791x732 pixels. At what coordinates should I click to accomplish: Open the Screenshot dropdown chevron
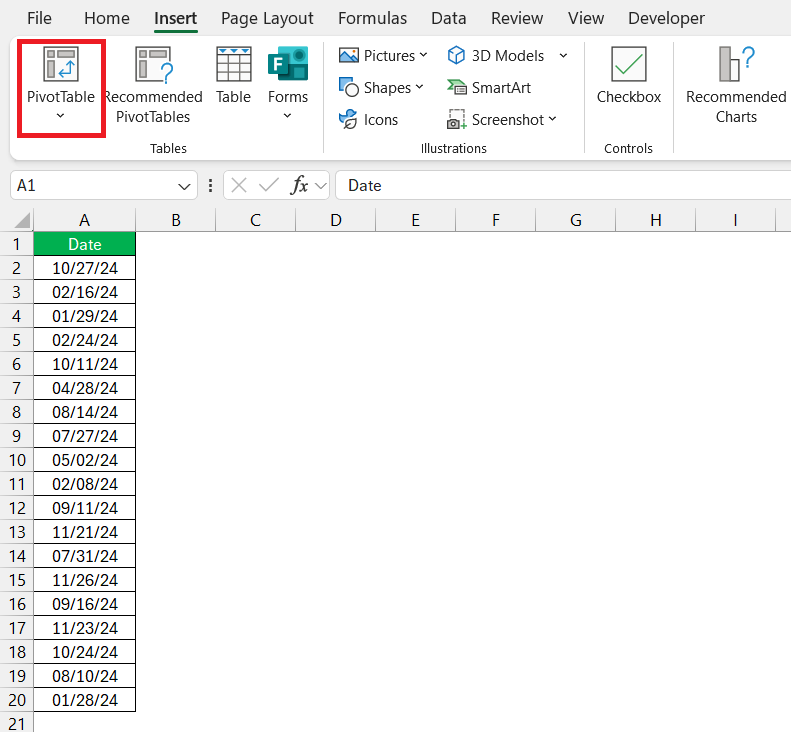click(552, 119)
